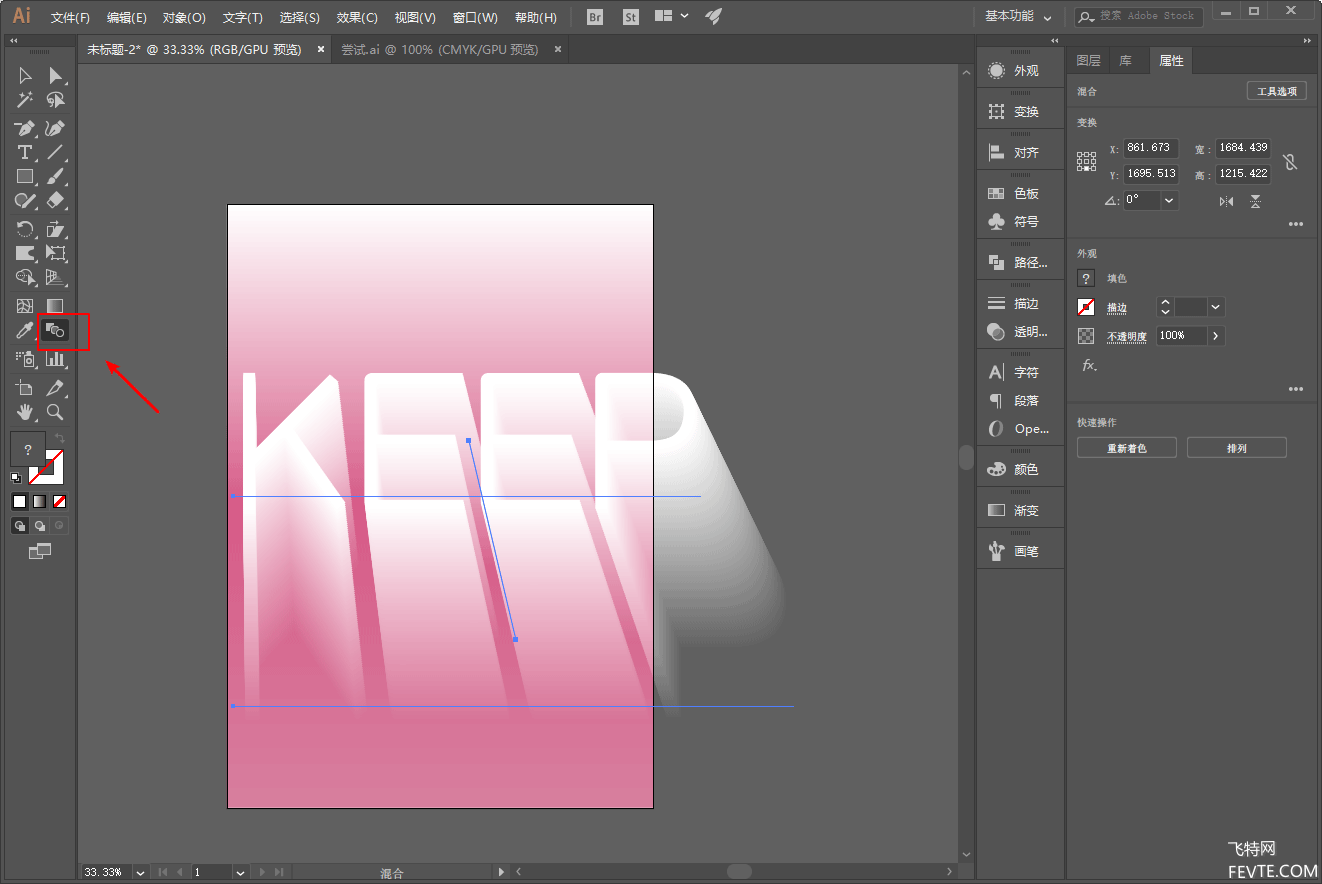Viewport: 1322px width, 884px height.
Task: Open the rotation angle dropdown
Action: click(x=1169, y=200)
